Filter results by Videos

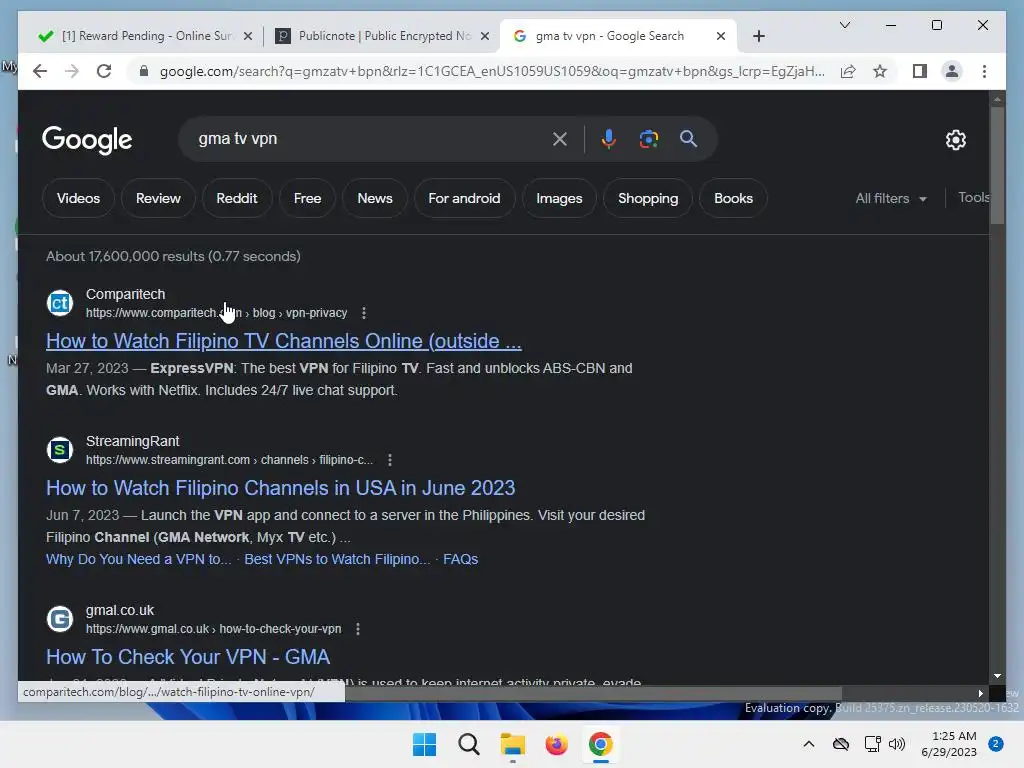click(x=78, y=199)
